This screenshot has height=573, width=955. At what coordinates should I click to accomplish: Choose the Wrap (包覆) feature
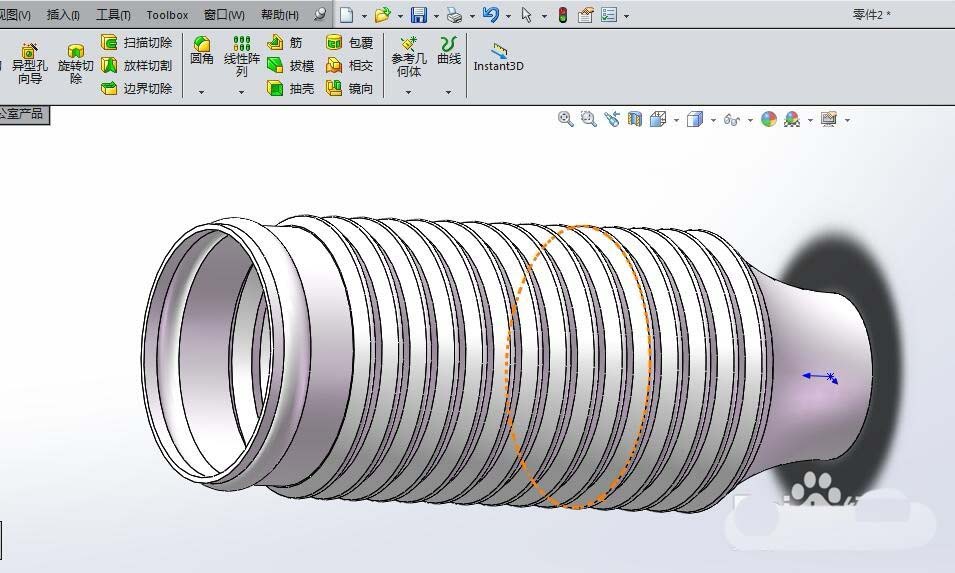click(x=350, y=42)
